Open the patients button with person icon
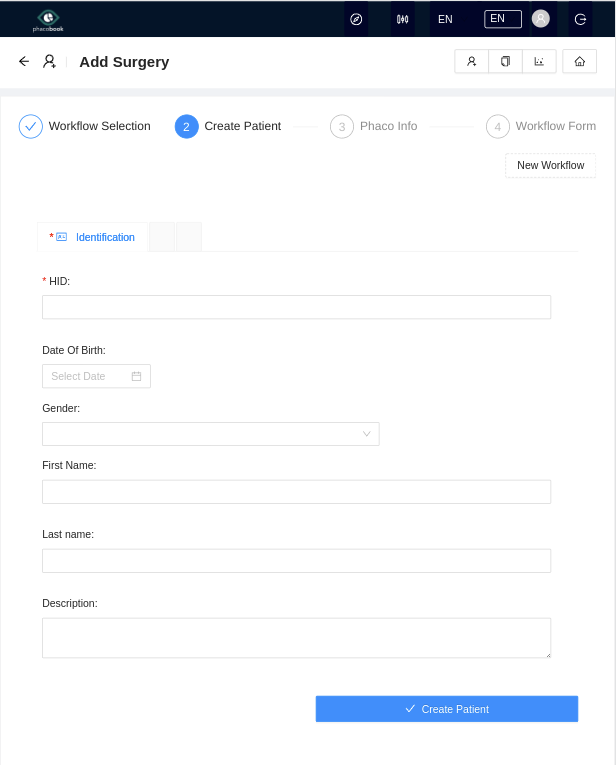 (x=471, y=62)
